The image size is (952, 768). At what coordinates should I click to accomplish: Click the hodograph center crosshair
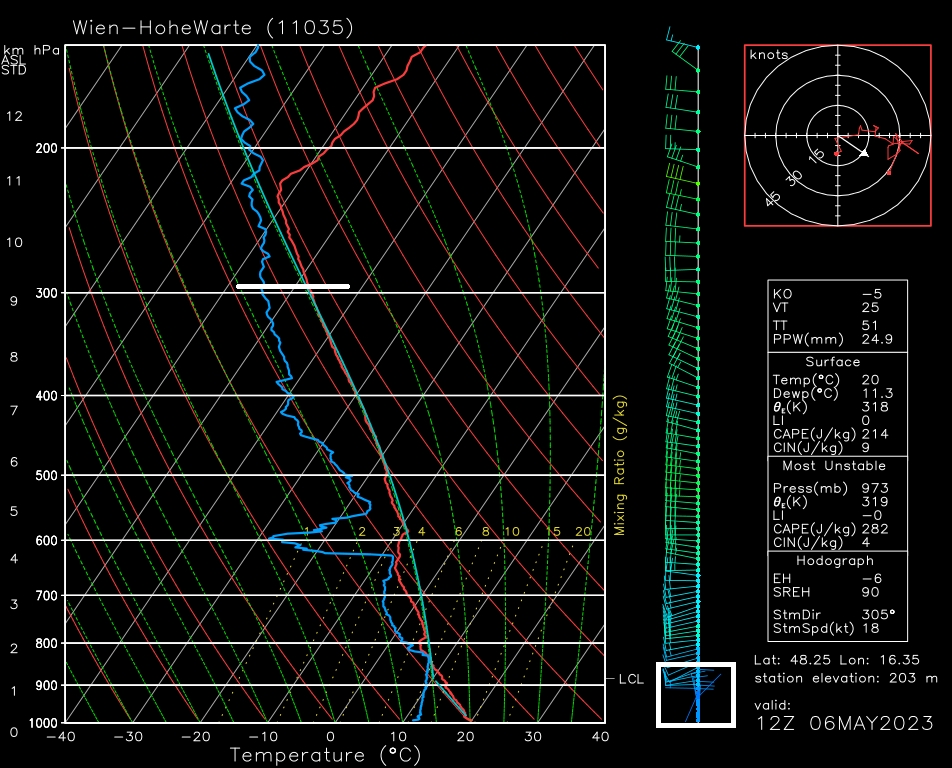838,135
